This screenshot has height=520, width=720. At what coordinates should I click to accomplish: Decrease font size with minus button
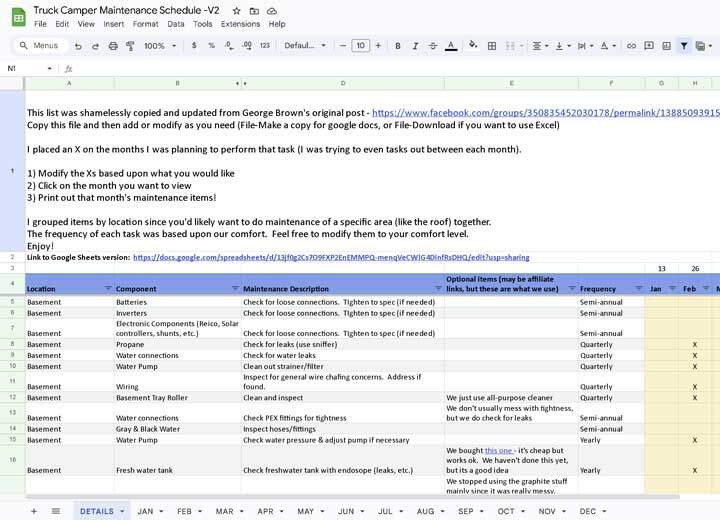342,45
